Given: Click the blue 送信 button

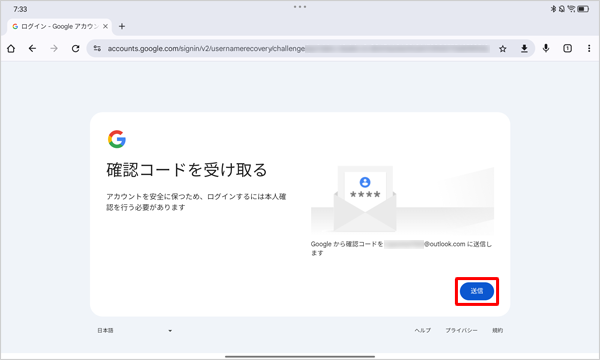Looking at the screenshot, I should point(477,291).
